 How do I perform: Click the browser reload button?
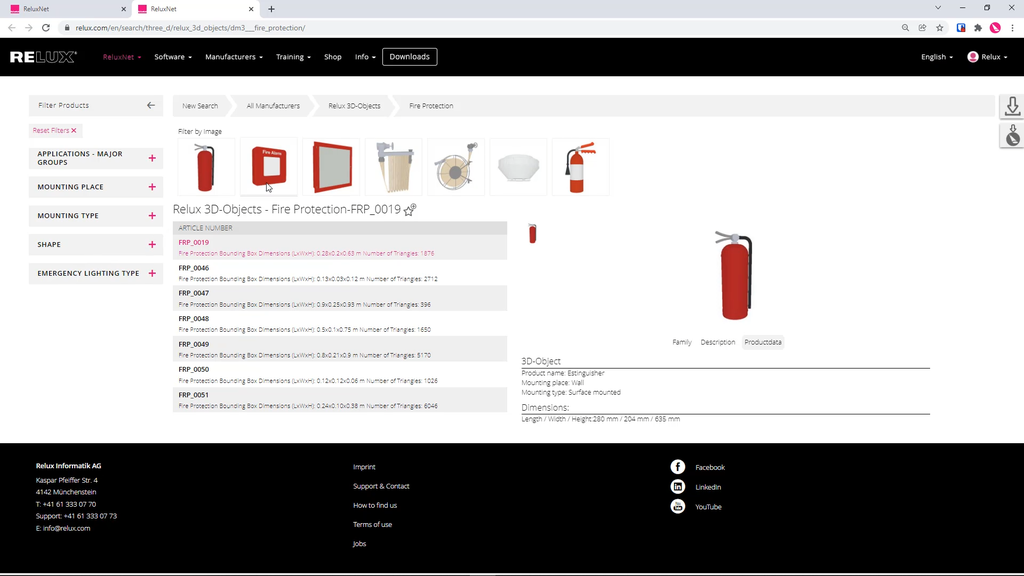(46, 27)
